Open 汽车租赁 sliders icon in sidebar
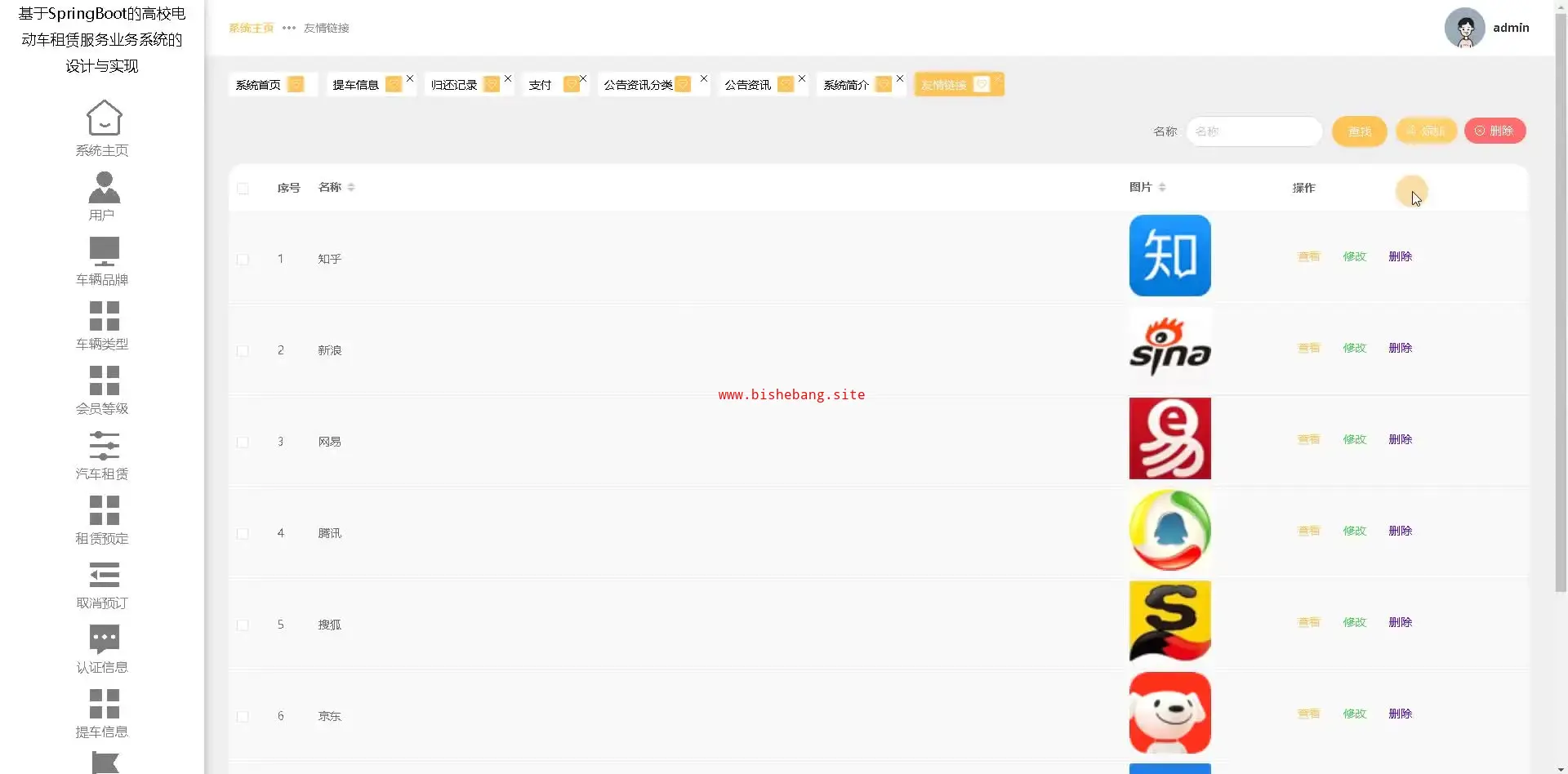Viewport: 1568px width, 774px height. click(104, 445)
